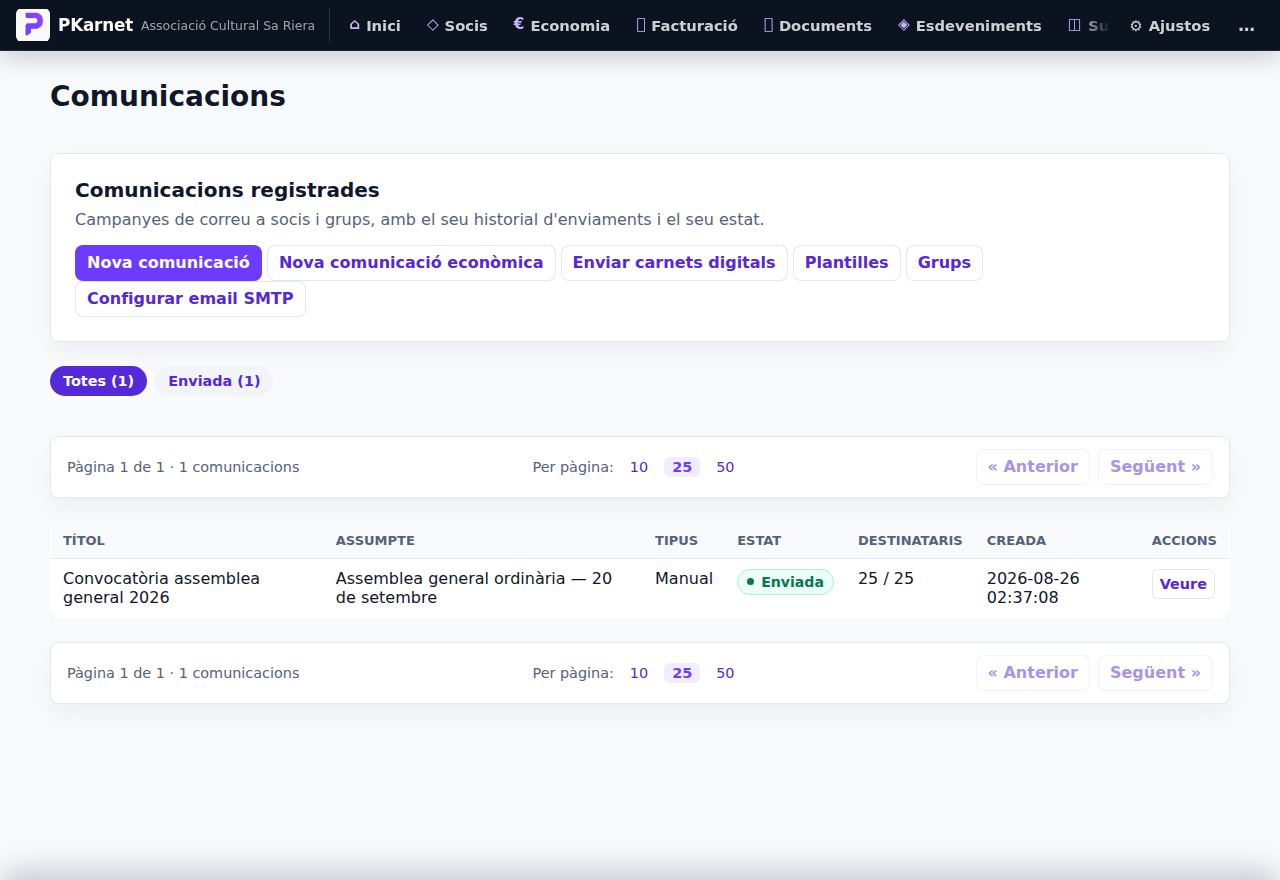Screen dimensions: 1280x880
Task: Open the Socis menu
Action: click(x=457, y=26)
